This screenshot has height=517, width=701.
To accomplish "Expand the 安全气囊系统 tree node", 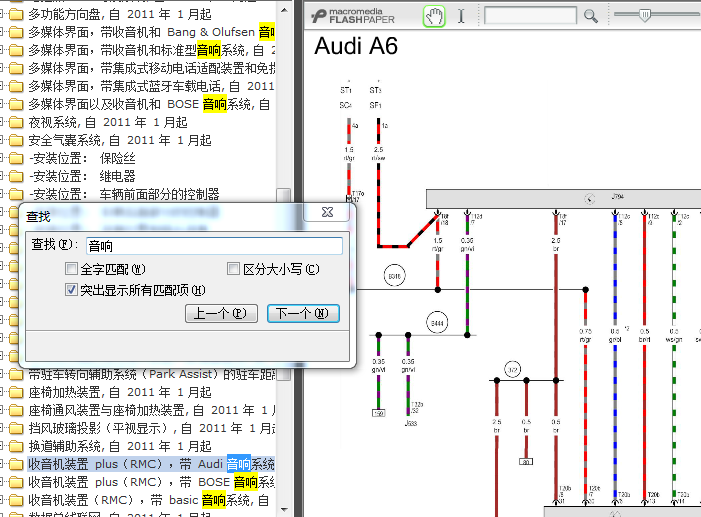I will (x=2, y=140).
